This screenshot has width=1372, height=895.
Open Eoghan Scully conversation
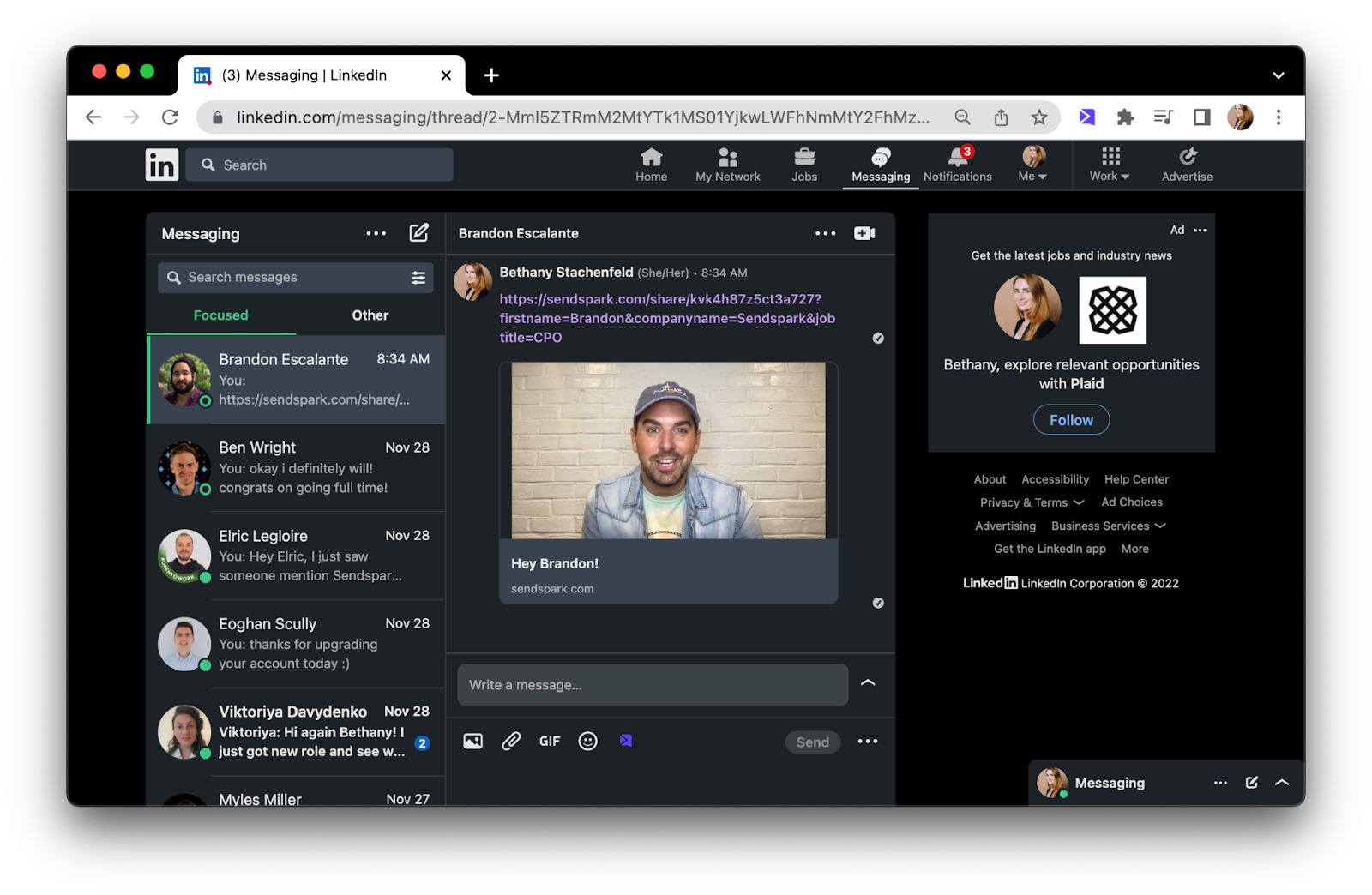coord(296,644)
